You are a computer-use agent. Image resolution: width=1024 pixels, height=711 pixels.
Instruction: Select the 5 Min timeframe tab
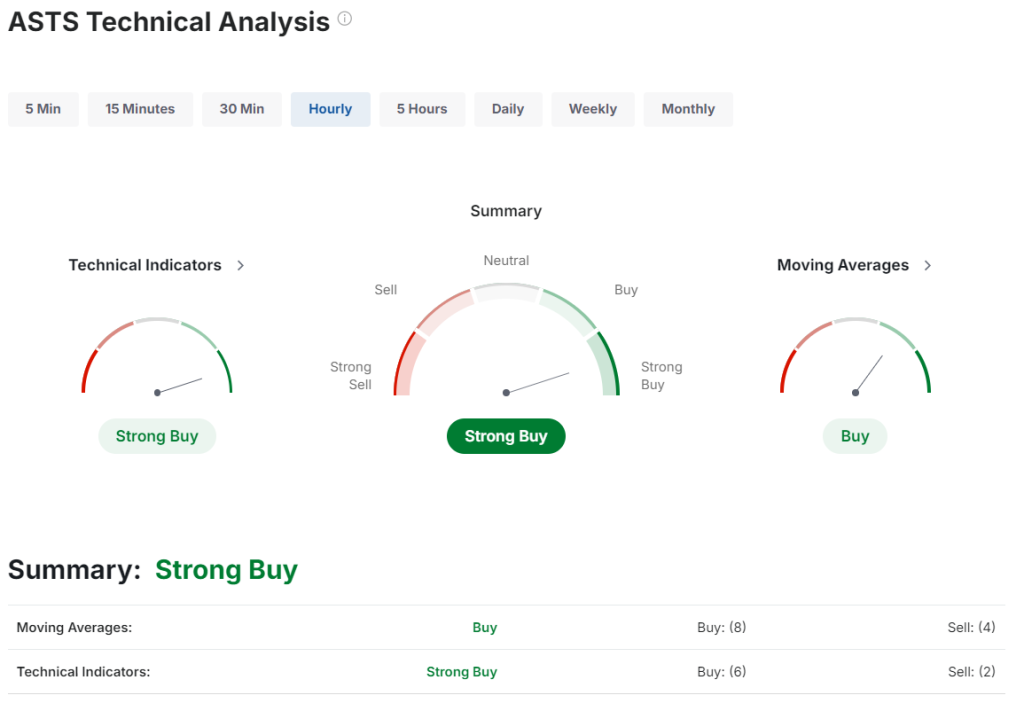(x=43, y=109)
